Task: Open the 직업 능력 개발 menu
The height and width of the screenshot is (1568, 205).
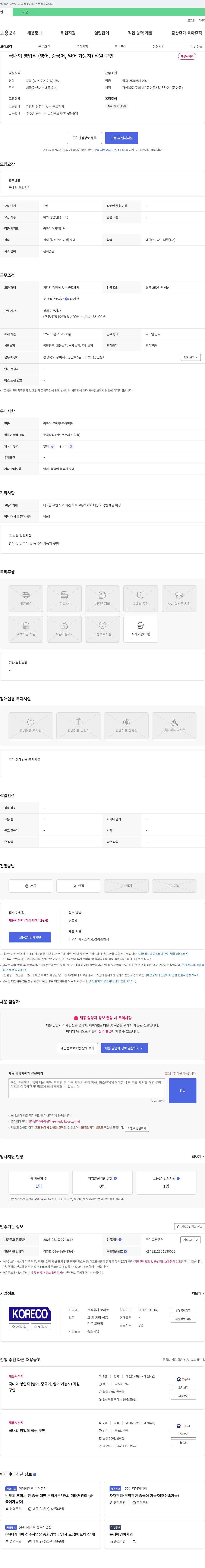Action: click(x=140, y=33)
